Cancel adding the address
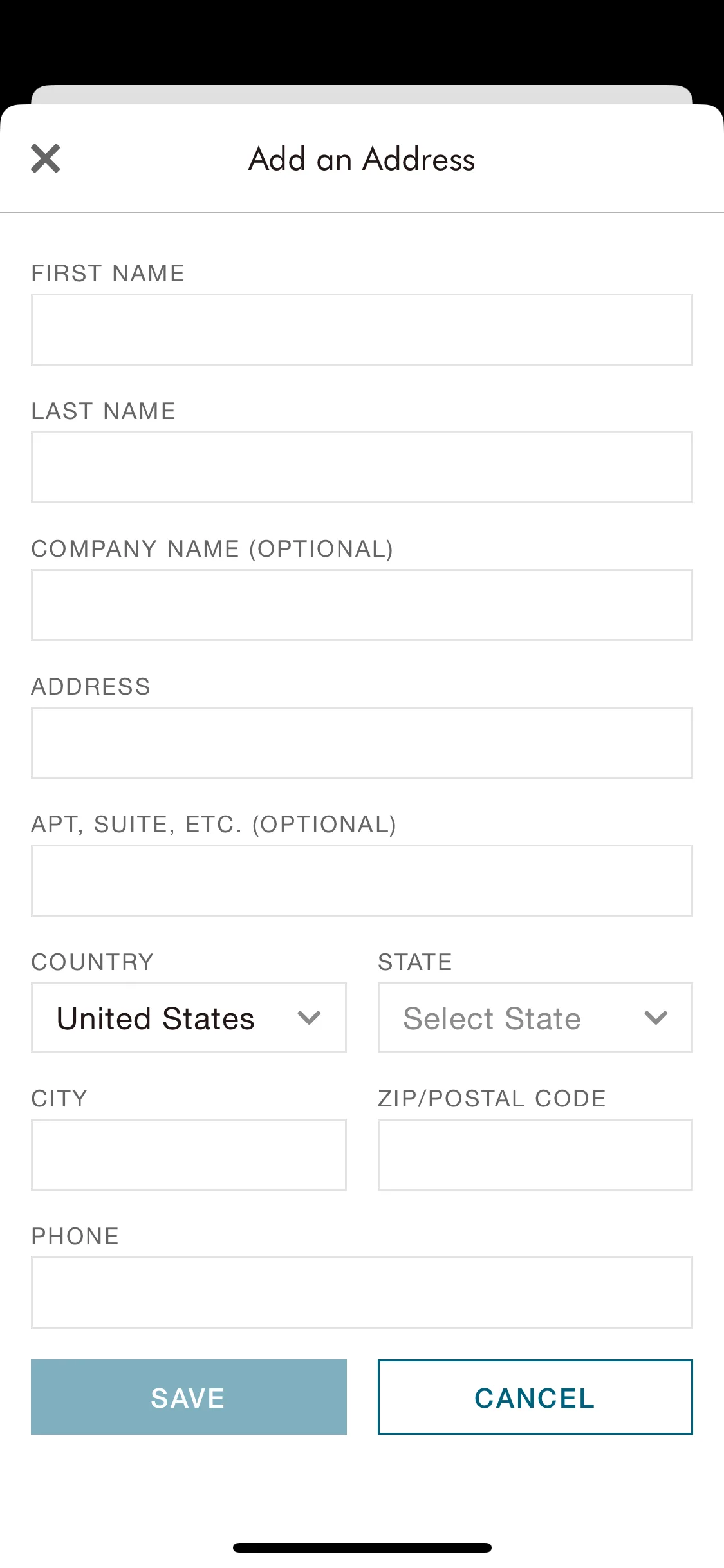724x1568 pixels. point(535,1397)
